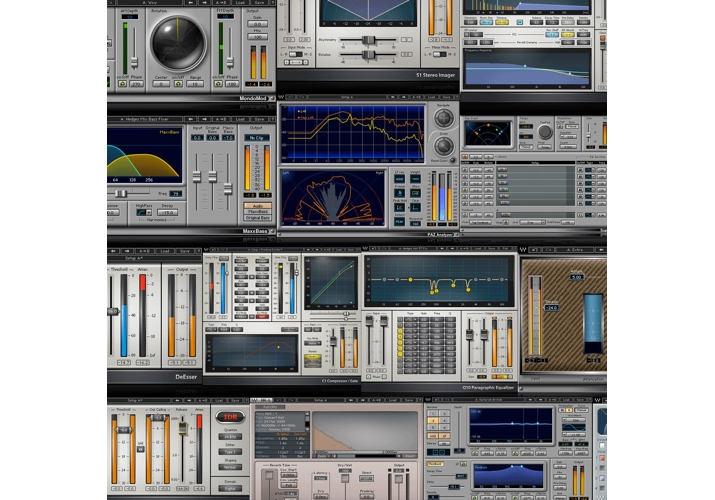The width and height of the screenshot is (715, 500).
Task: Open L2 Shaping Normal selector
Action: click(230, 467)
